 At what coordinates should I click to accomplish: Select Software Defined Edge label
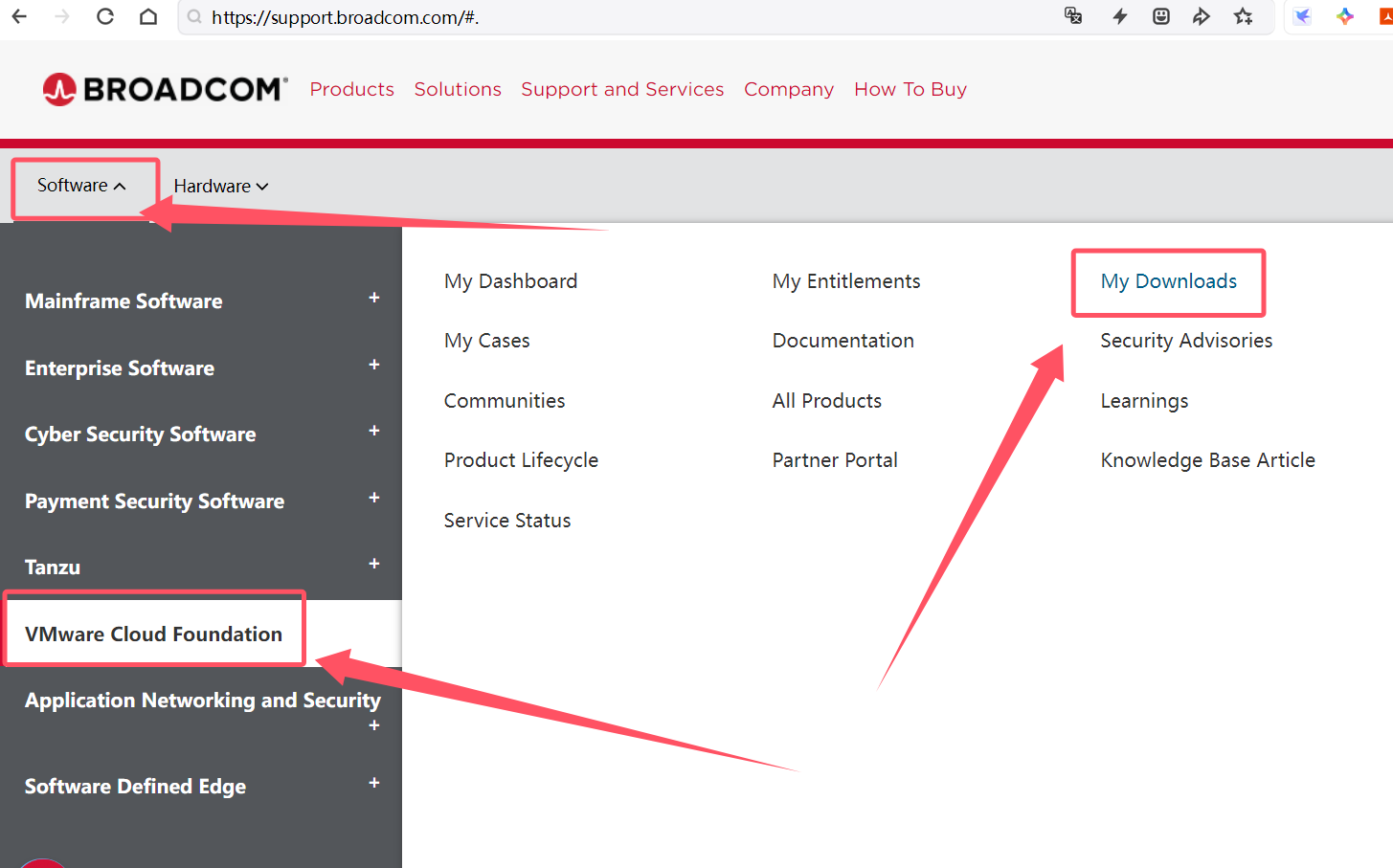point(136,787)
